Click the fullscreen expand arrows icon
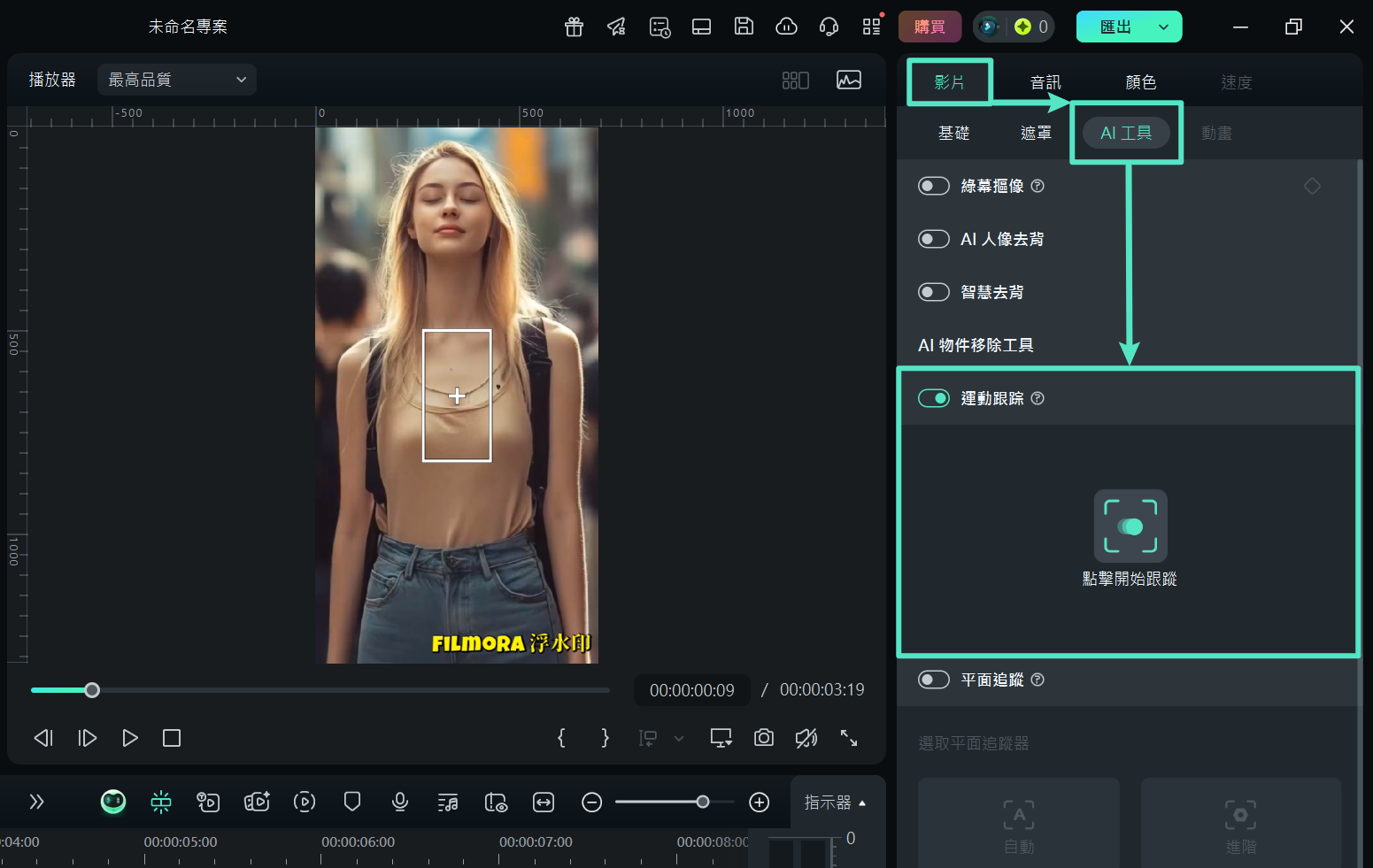The image size is (1373, 868). click(x=849, y=738)
